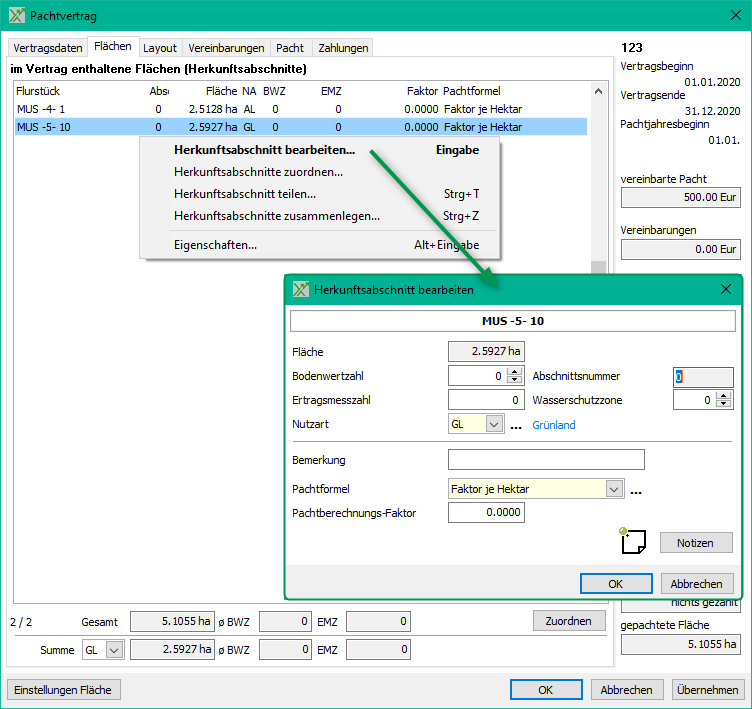Choose Herkunftsabschnitt teilen from context menu
This screenshot has width=752, height=709.
pos(245,194)
